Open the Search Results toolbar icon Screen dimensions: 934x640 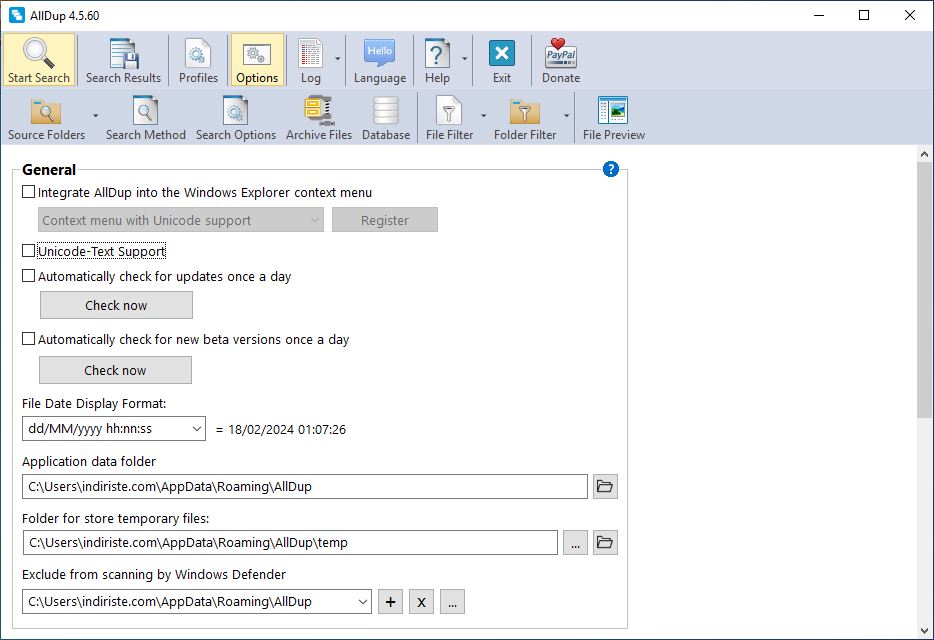123,54
